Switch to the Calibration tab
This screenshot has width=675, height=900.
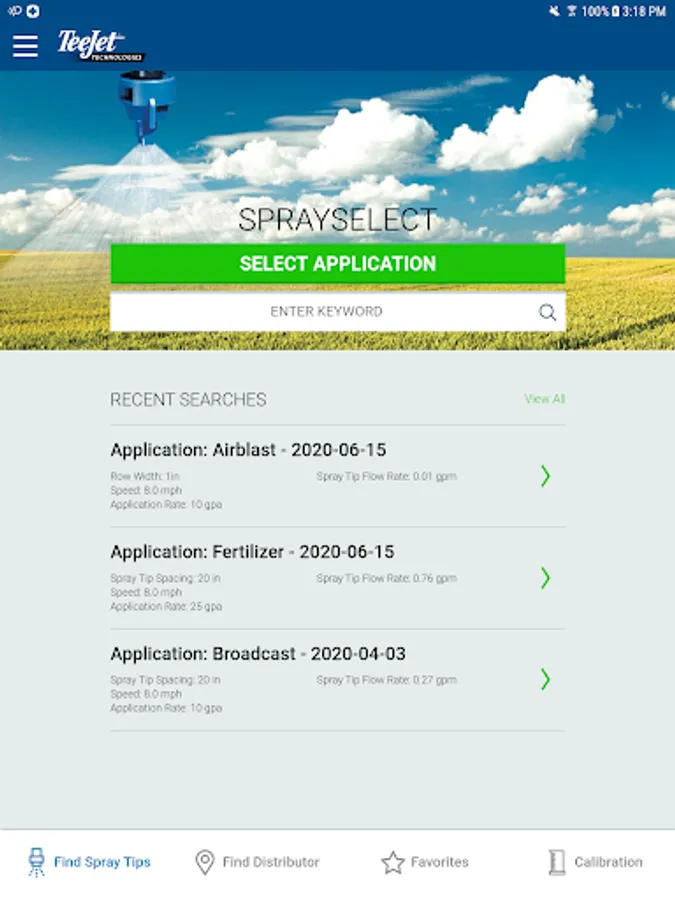click(595, 862)
